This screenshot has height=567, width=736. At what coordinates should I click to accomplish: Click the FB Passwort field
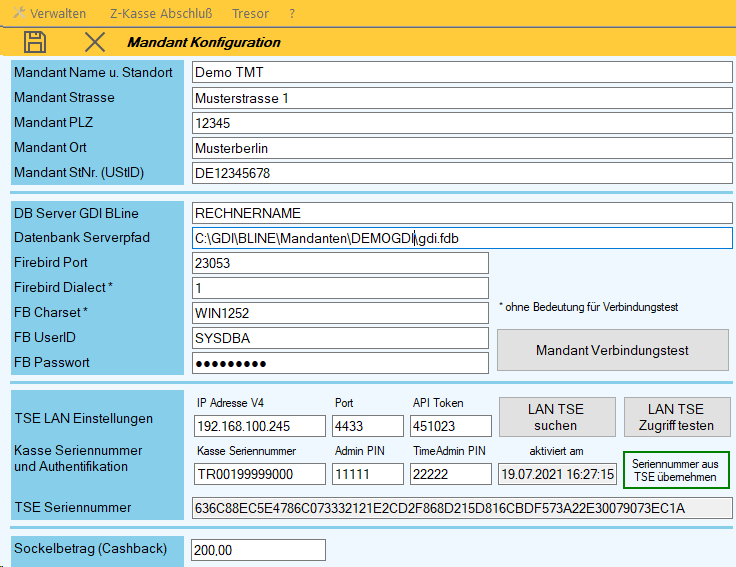pyautogui.click(x=340, y=363)
